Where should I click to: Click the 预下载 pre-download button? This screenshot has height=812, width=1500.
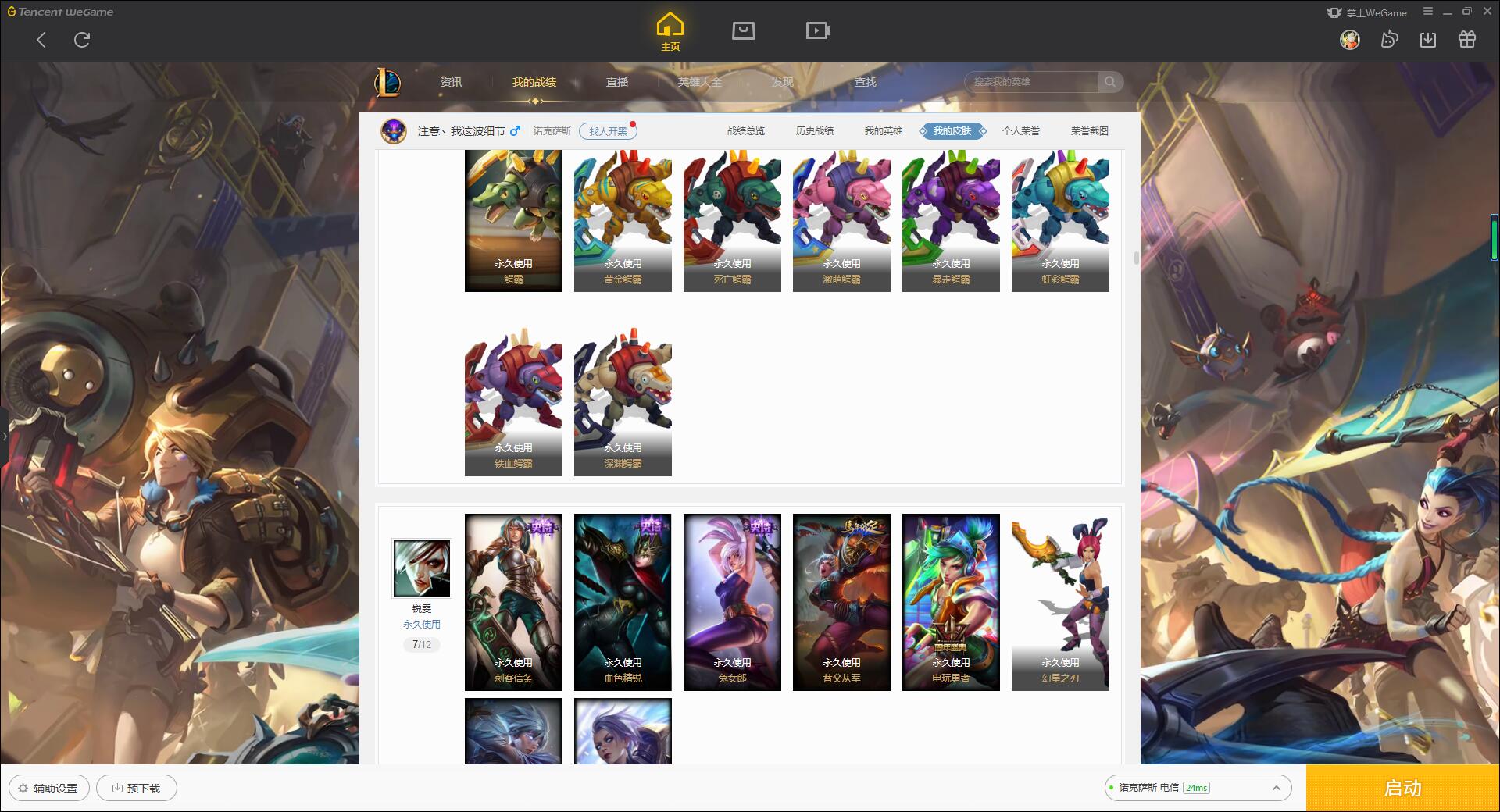point(137,788)
